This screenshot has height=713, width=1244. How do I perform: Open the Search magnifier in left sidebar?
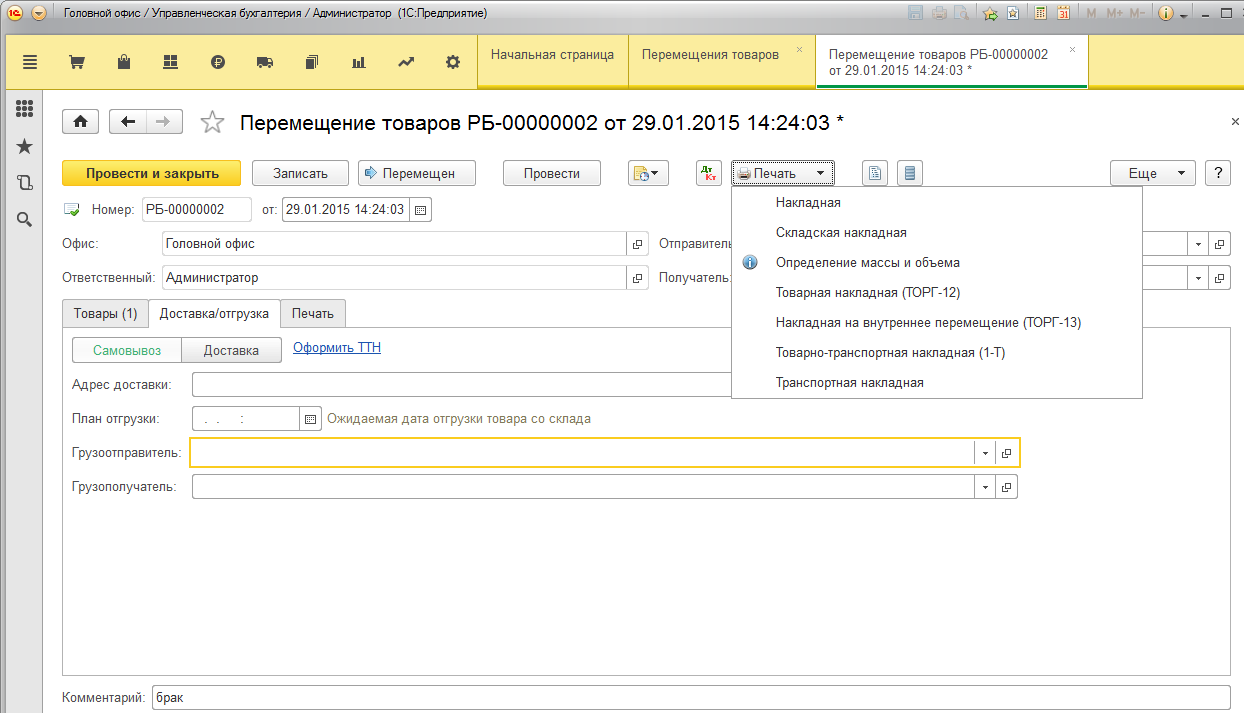[24, 219]
